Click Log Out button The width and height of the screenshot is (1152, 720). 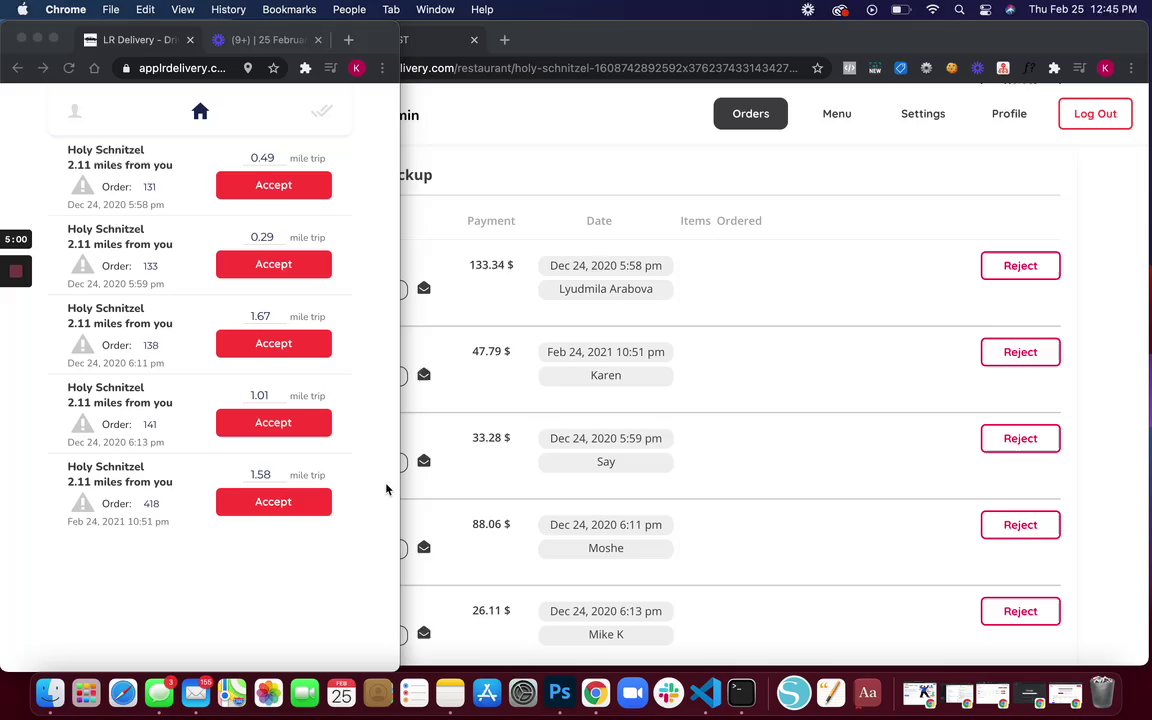(x=1095, y=114)
